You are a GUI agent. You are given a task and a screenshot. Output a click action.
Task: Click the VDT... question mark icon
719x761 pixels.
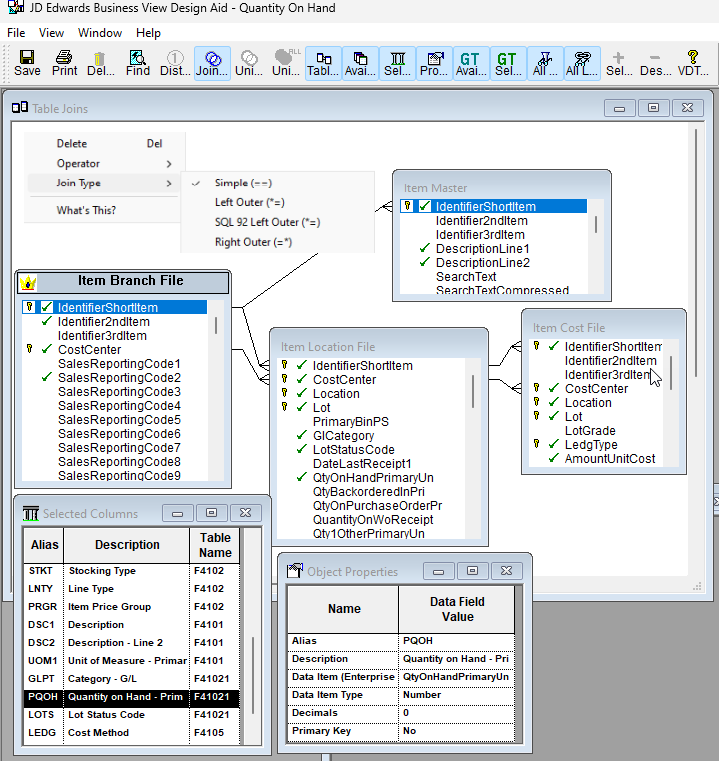coord(693,63)
